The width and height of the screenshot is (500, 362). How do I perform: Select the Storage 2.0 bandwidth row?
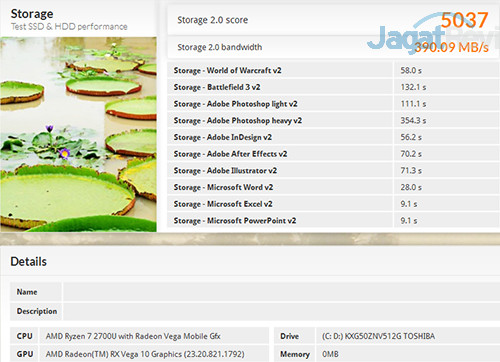(x=333, y=47)
